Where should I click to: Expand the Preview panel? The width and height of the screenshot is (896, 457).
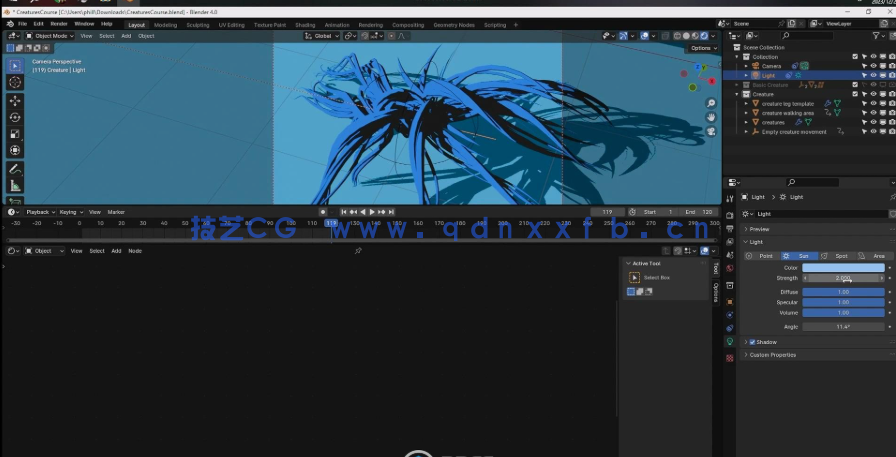(x=759, y=229)
